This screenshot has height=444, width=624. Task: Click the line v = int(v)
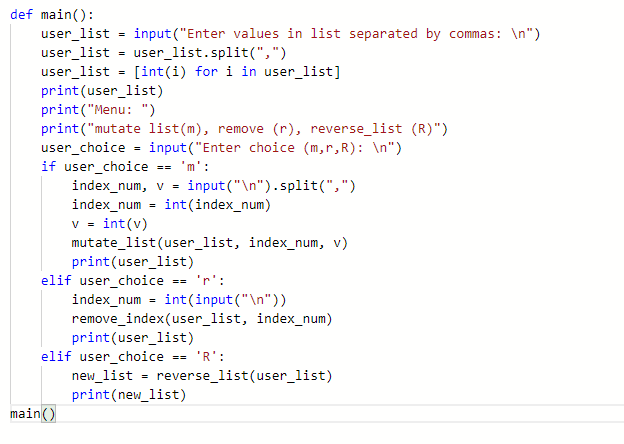(x=109, y=224)
